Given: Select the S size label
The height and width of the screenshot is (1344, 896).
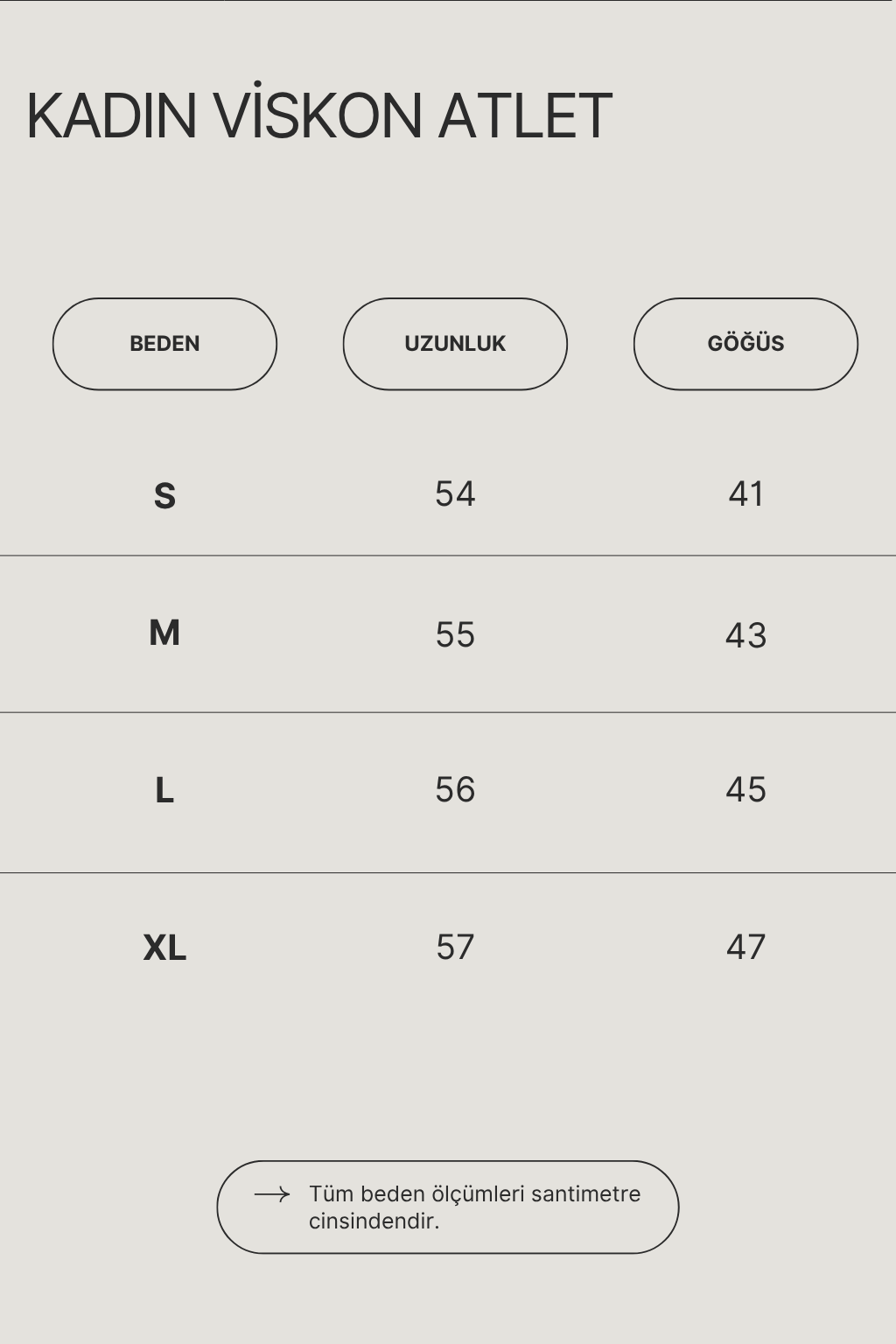Looking at the screenshot, I should 164,496.
